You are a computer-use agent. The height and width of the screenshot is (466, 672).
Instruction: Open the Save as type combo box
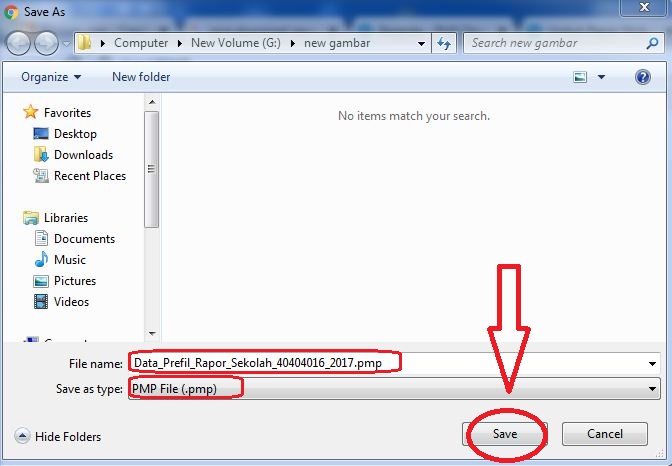click(x=394, y=389)
